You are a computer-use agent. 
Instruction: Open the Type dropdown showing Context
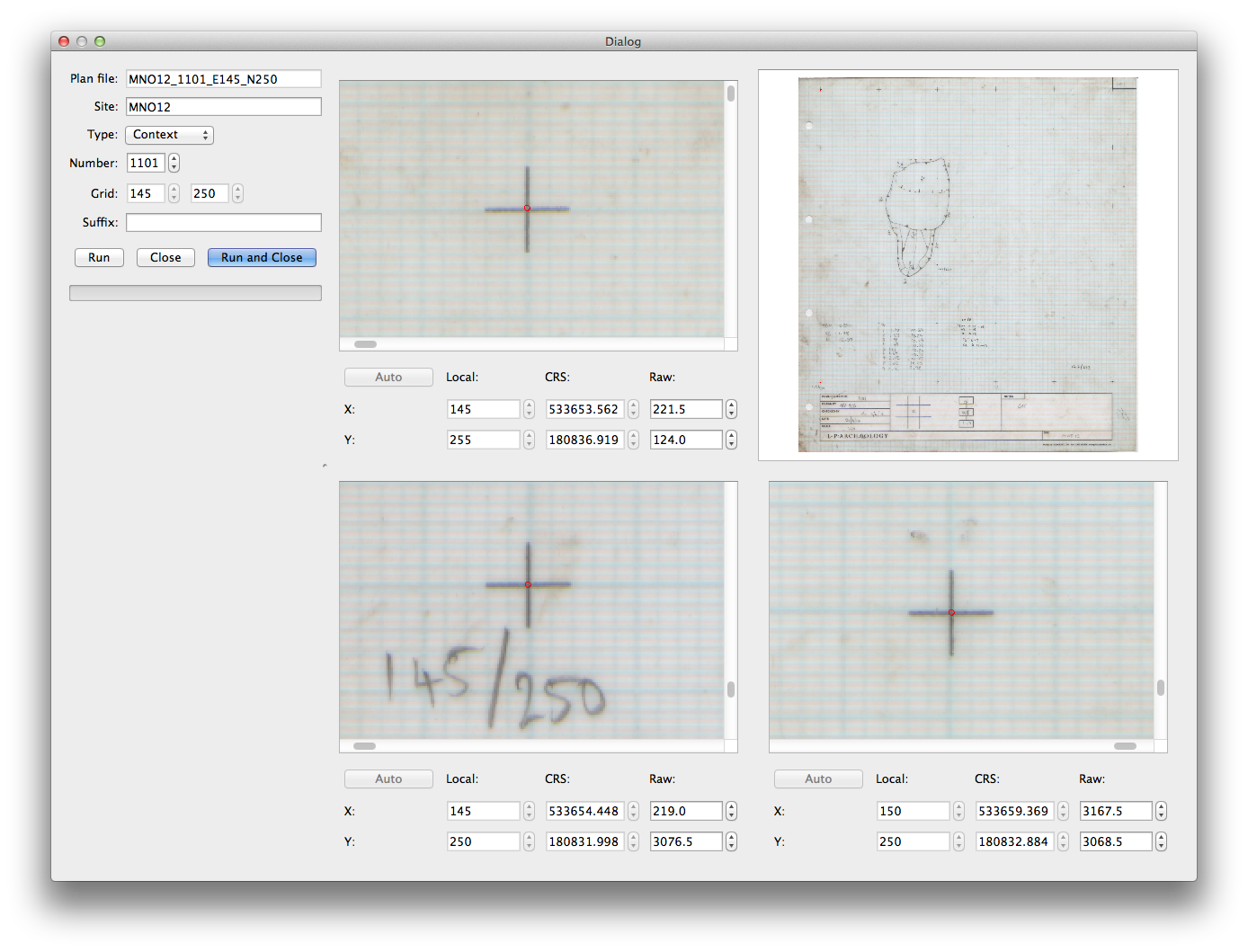pos(169,134)
